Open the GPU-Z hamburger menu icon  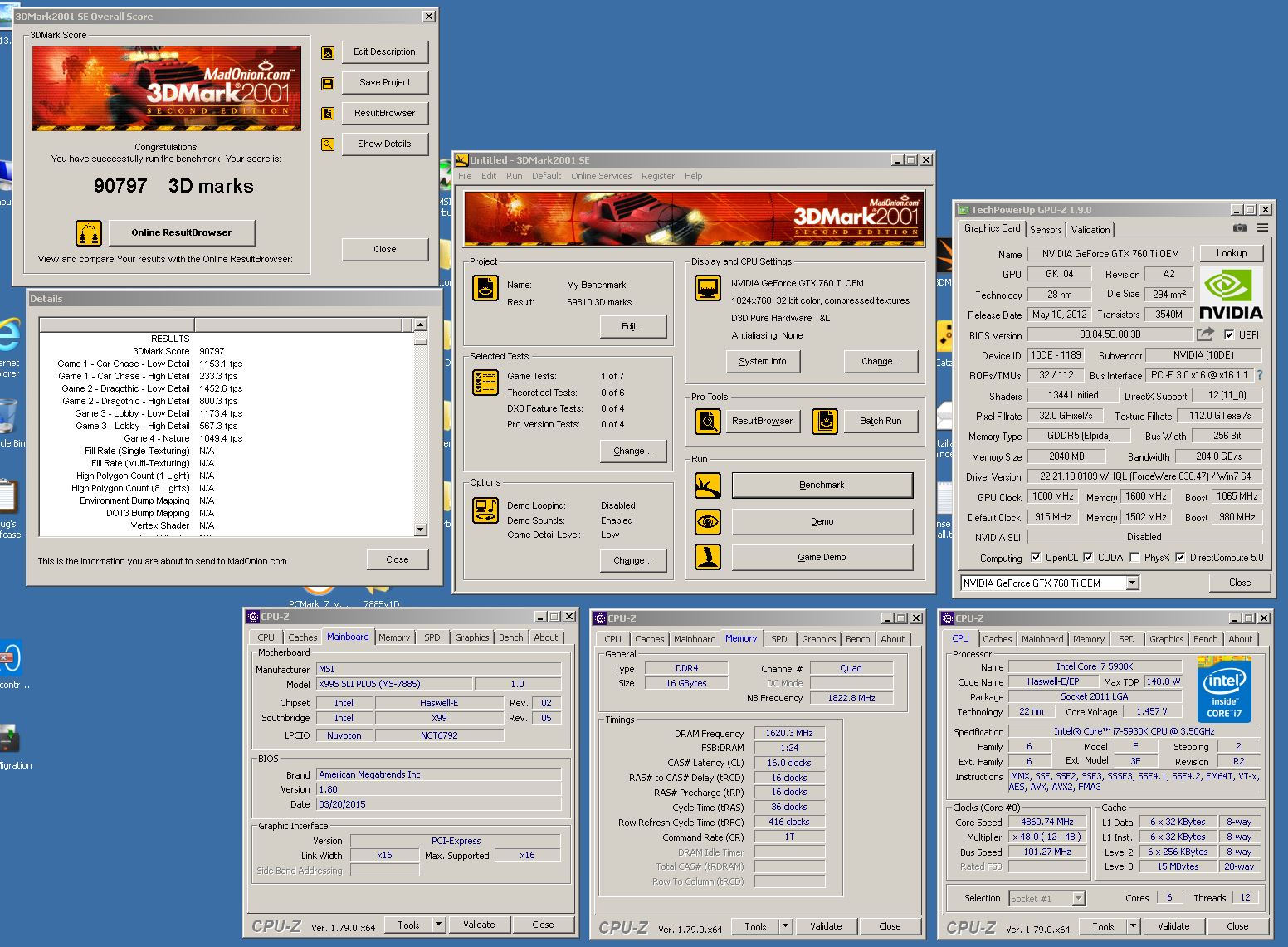click(1262, 228)
